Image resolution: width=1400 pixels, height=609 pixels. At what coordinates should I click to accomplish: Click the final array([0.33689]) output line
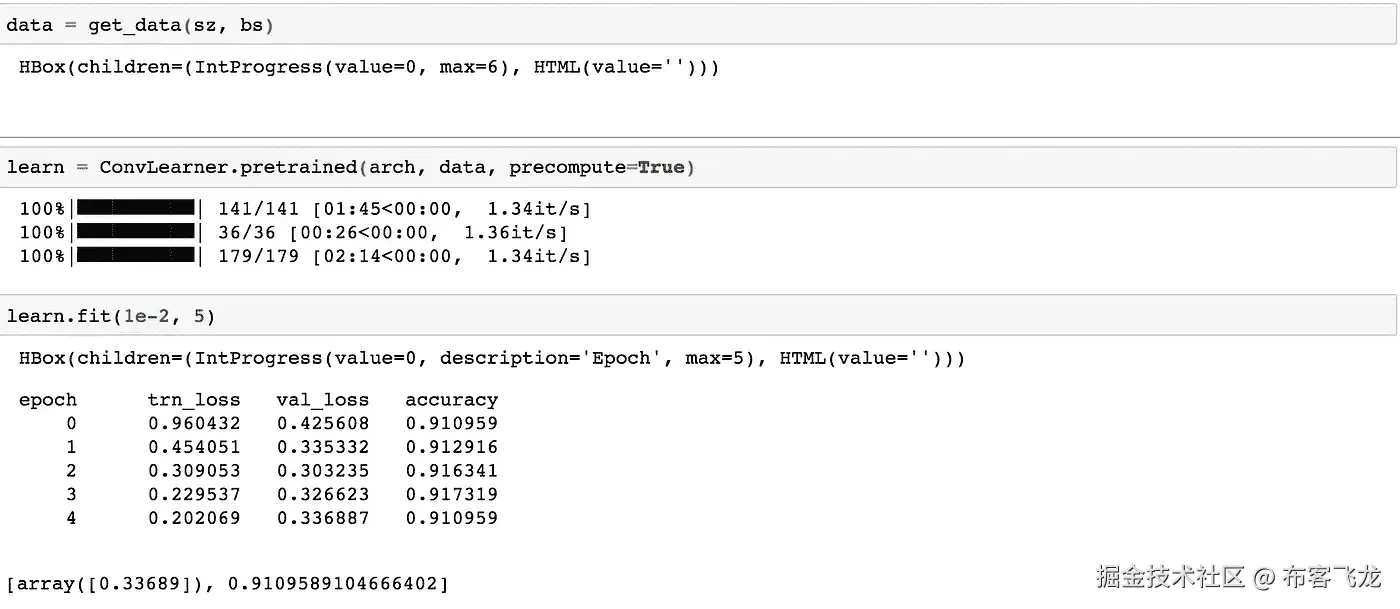click(x=227, y=583)
